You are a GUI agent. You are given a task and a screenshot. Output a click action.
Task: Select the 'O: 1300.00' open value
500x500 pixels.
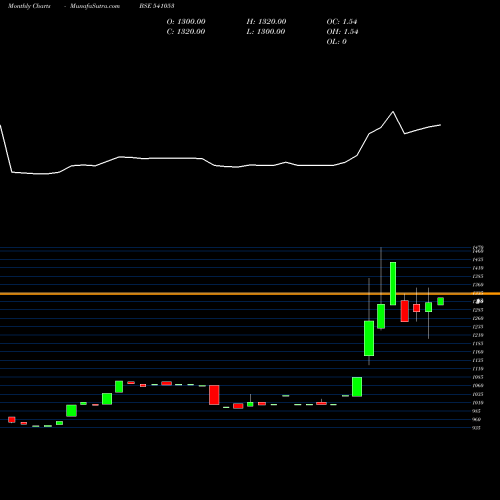186,22
